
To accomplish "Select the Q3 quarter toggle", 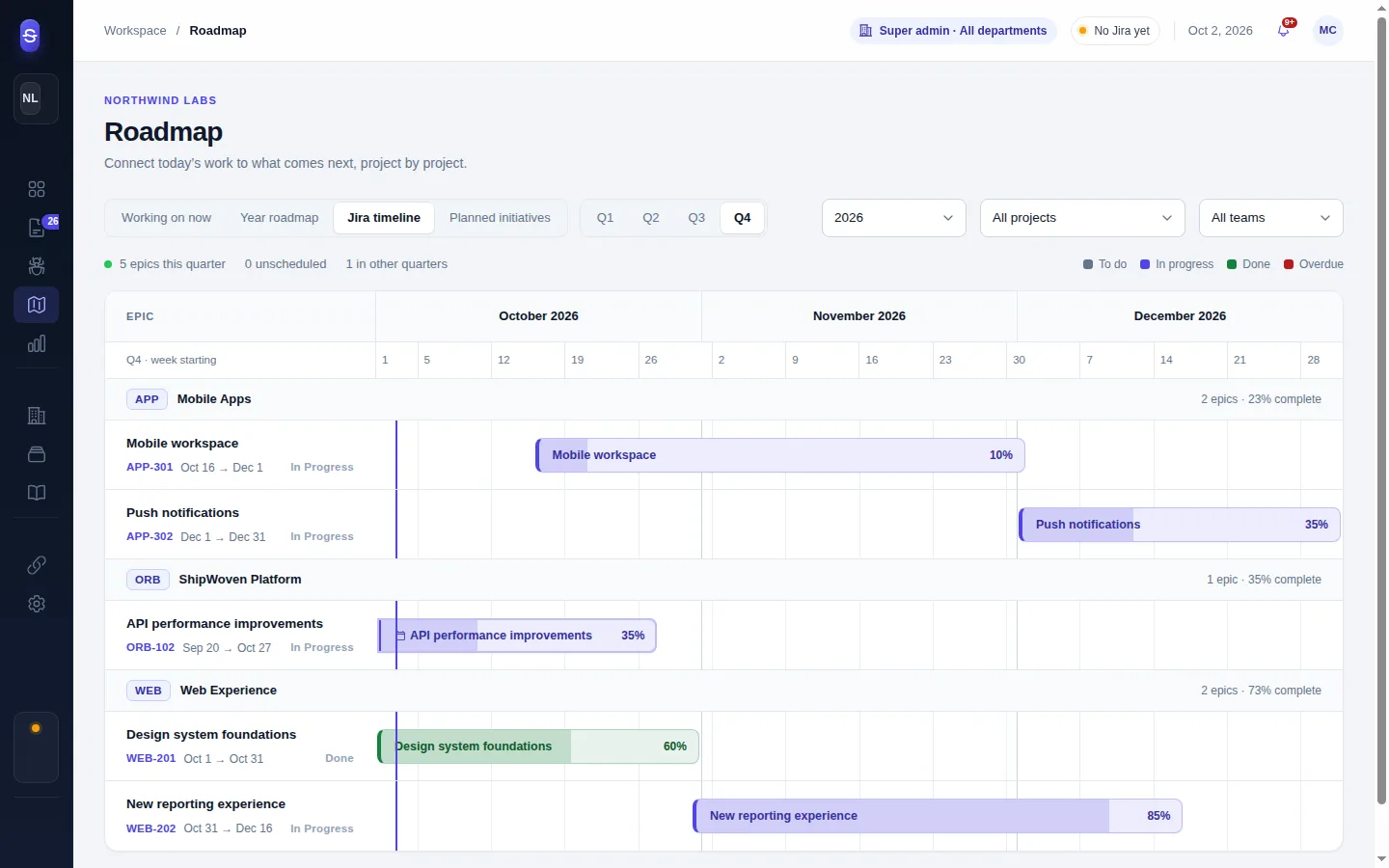I will click(x=696, y=218).
